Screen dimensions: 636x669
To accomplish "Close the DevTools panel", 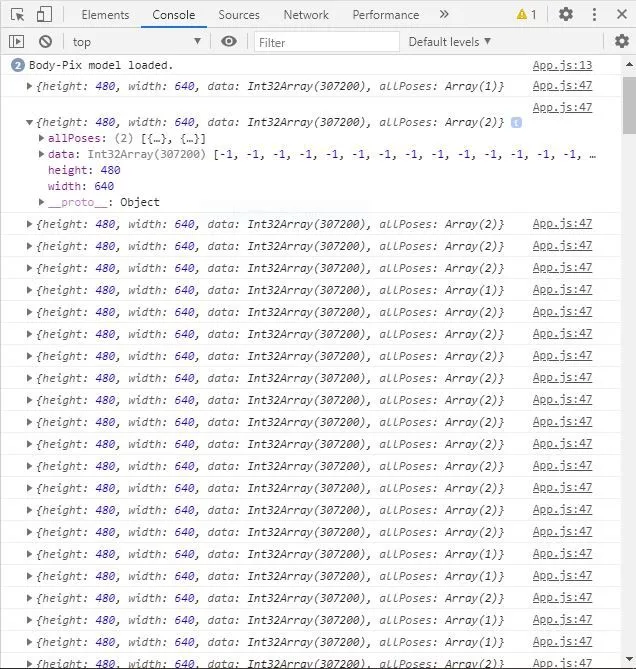I will (622, 15).
